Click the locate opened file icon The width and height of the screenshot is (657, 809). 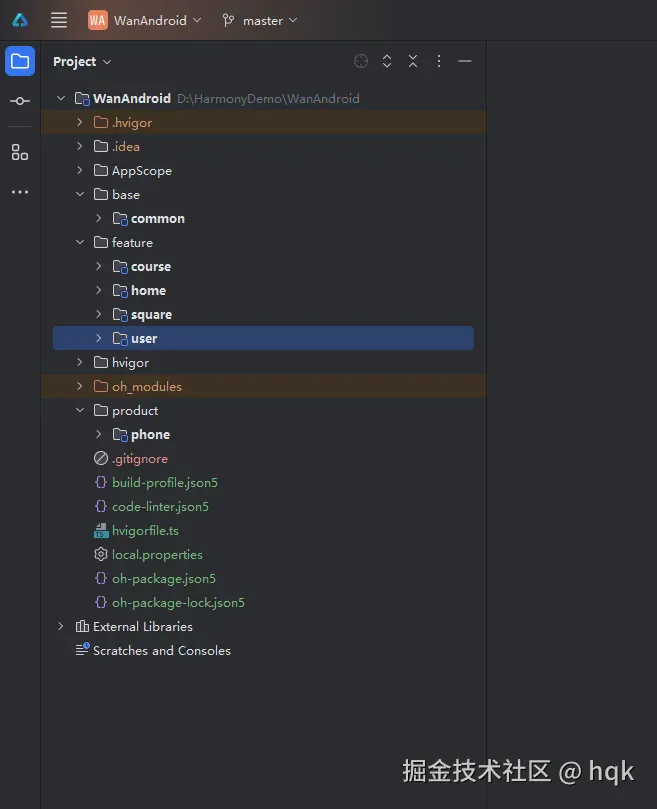[x=361, y=62]
